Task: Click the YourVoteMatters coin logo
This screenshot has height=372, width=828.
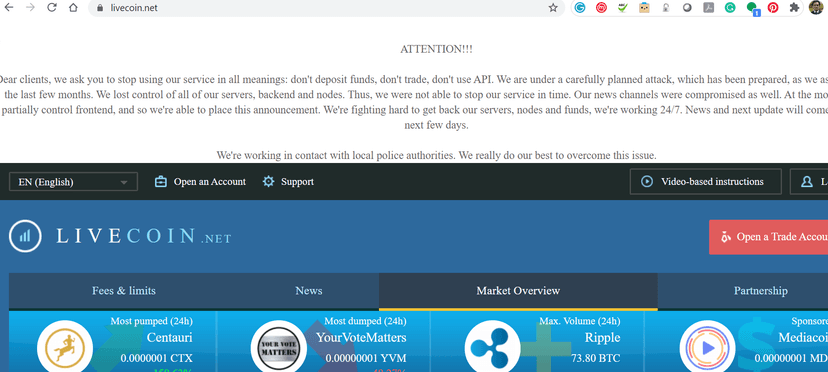Action: tap(278, 348)
